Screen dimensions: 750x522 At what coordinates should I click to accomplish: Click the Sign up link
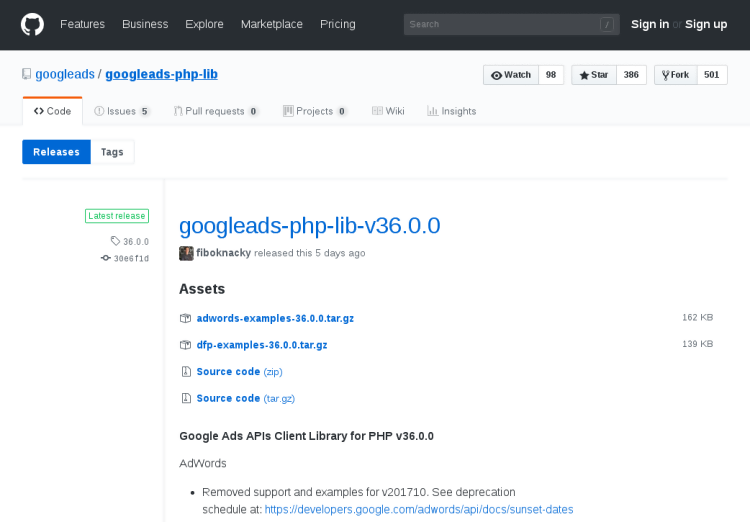[706, 24]
